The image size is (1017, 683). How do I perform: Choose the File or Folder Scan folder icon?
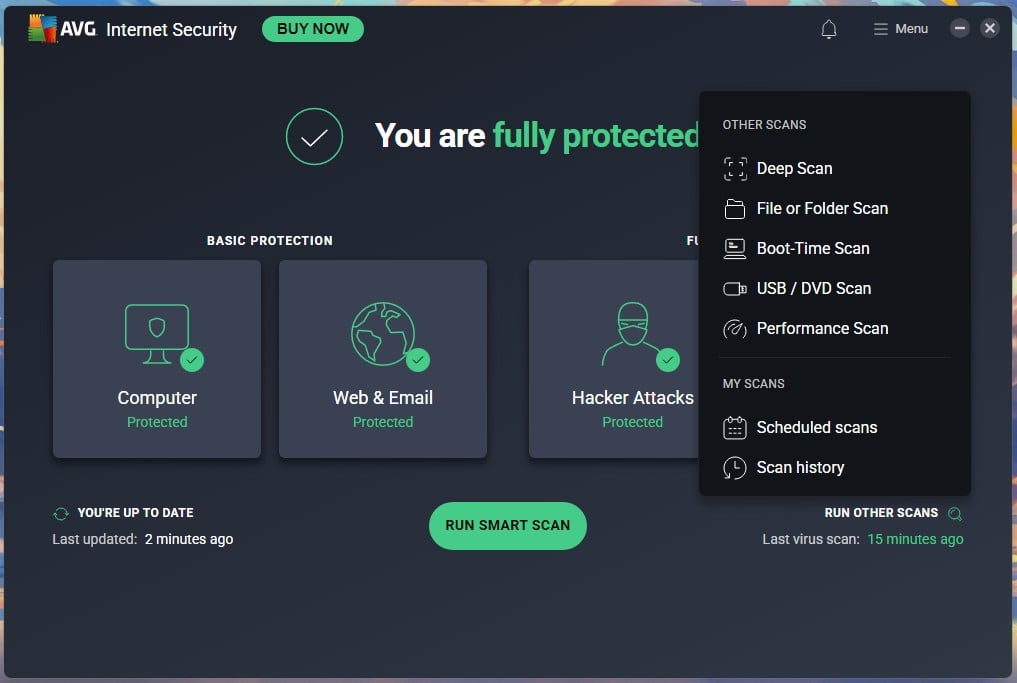coord(735,209)
